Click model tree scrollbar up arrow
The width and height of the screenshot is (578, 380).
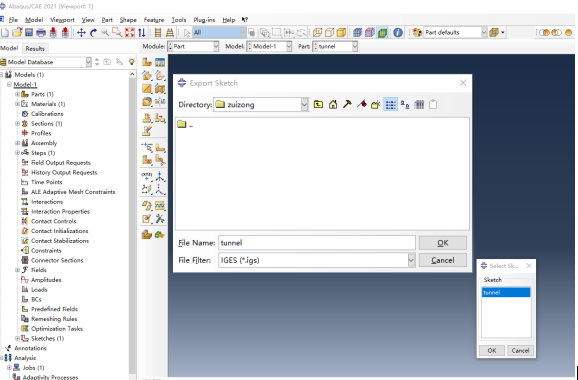pyautogui.click(x=132, y=74)
